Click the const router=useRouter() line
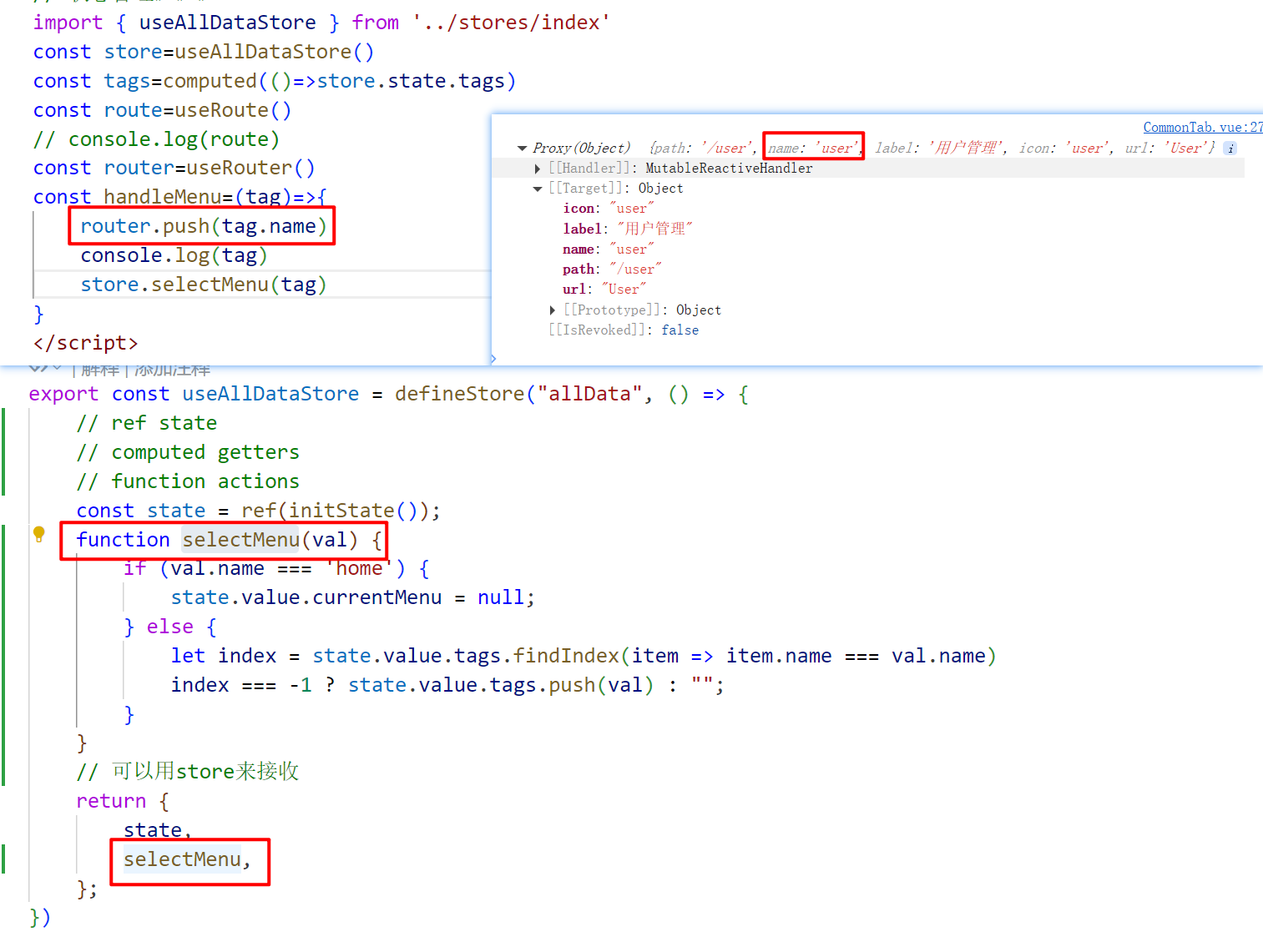Image resolution: width=1263 pixels, height=952 pixels. point(174,168)
